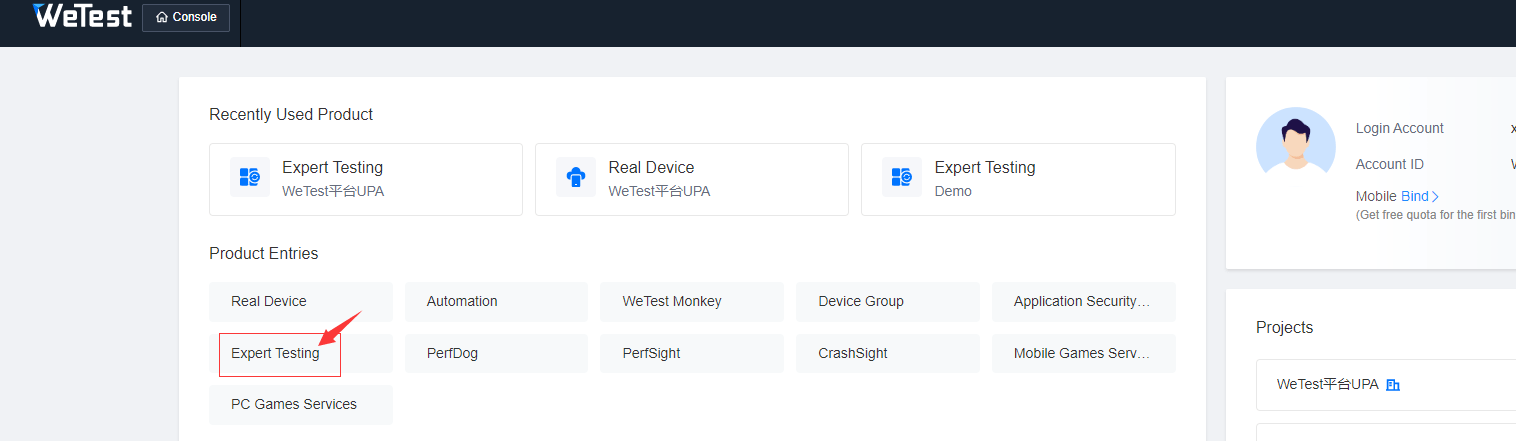
Task: Open Device Group product entry
Action: (x=888, y=301)
